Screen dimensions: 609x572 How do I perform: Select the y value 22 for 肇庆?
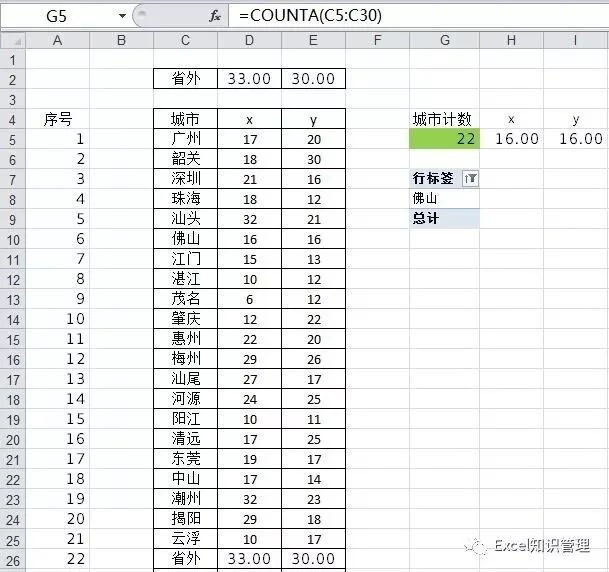coord(313,319)
